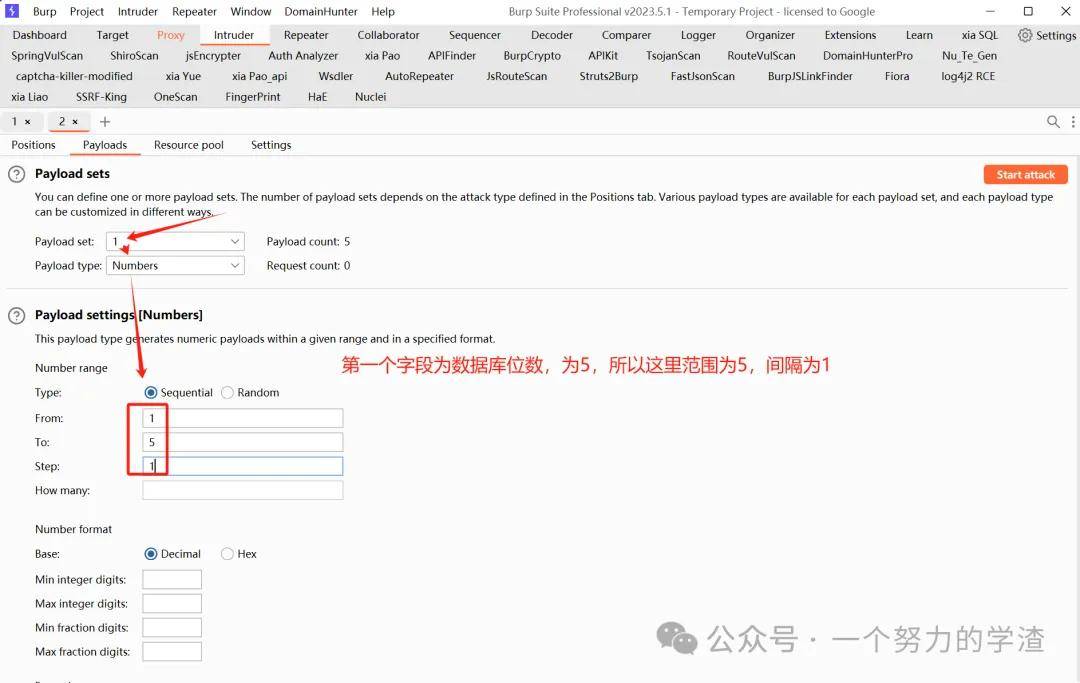Open the Nuclei extension tab
Viewport: 1080px width, 683px height.
pos(371,97)
